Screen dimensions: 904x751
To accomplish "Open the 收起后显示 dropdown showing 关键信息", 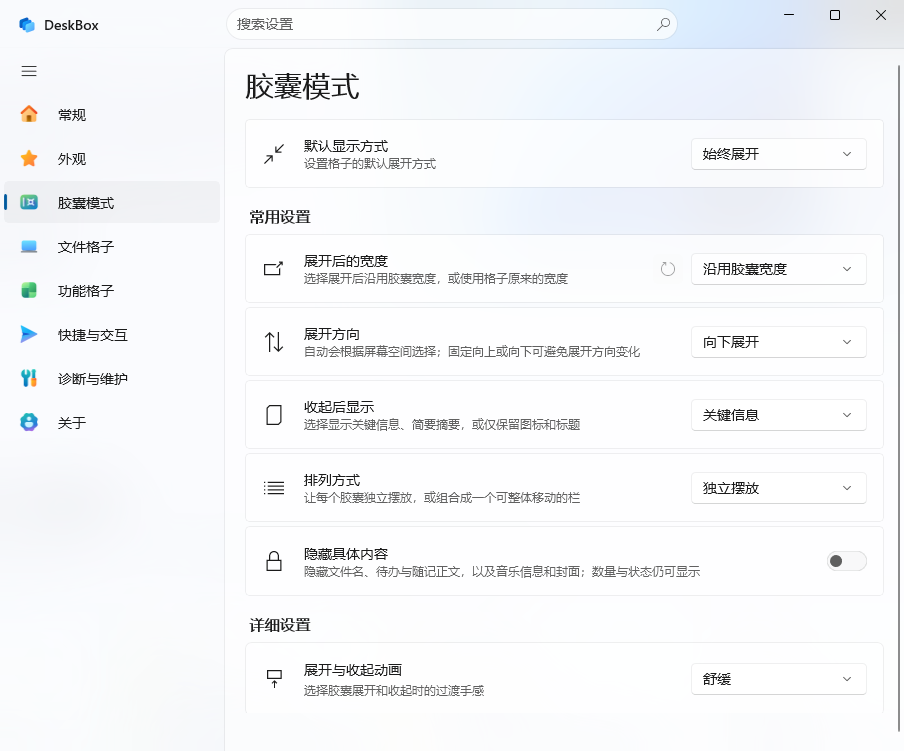I will click(778, 415).
